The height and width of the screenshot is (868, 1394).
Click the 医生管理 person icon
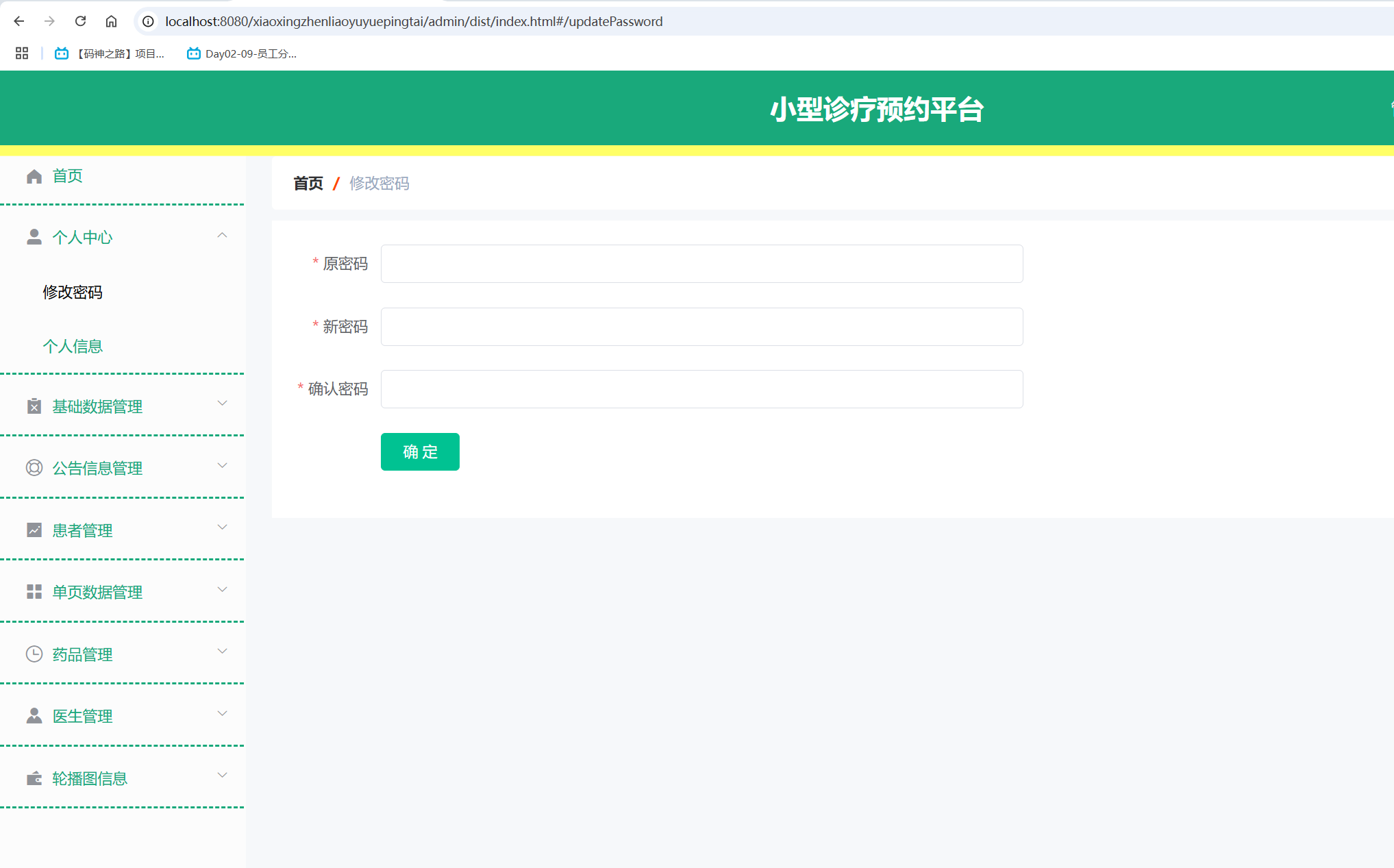point(34,716)
